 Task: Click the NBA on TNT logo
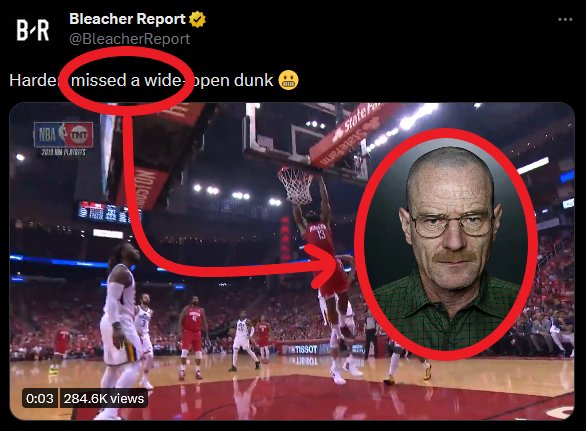[x=63, y=135]
